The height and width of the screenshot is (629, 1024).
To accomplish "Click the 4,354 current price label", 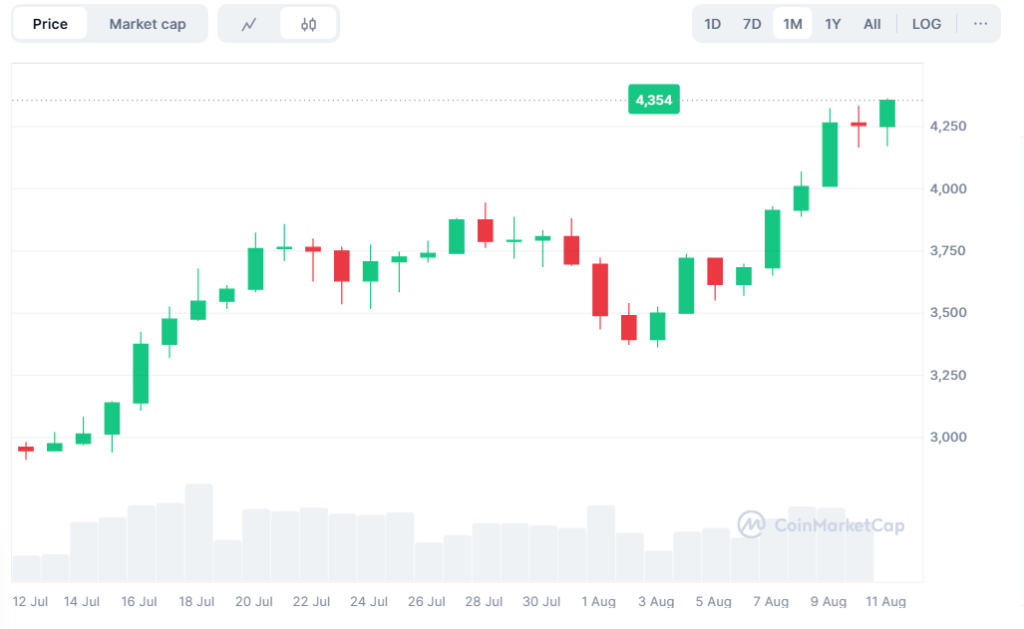I will click(653, 100).
